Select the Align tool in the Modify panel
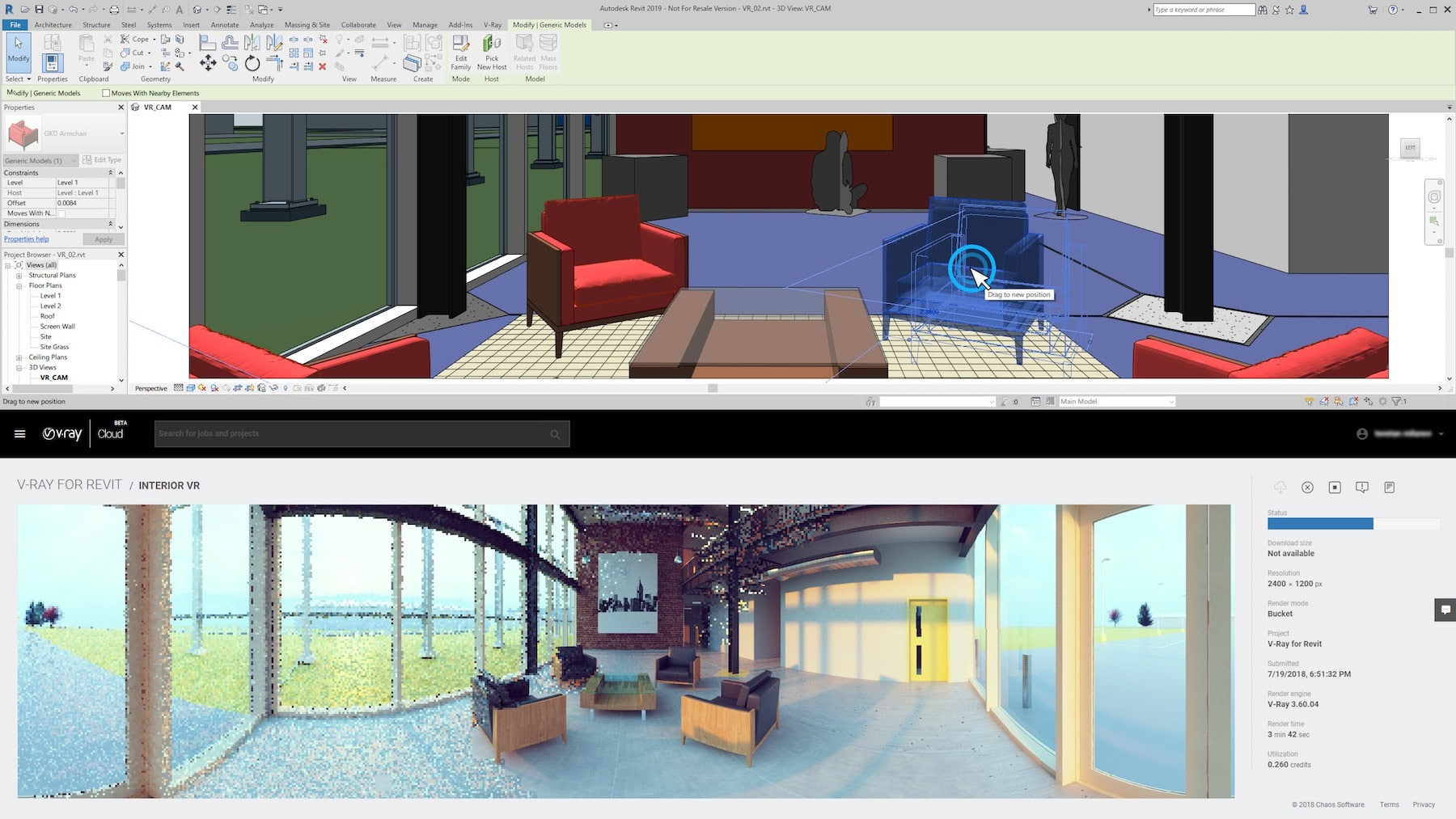This screenshot has height=819, width=1456. coord(208,41)
